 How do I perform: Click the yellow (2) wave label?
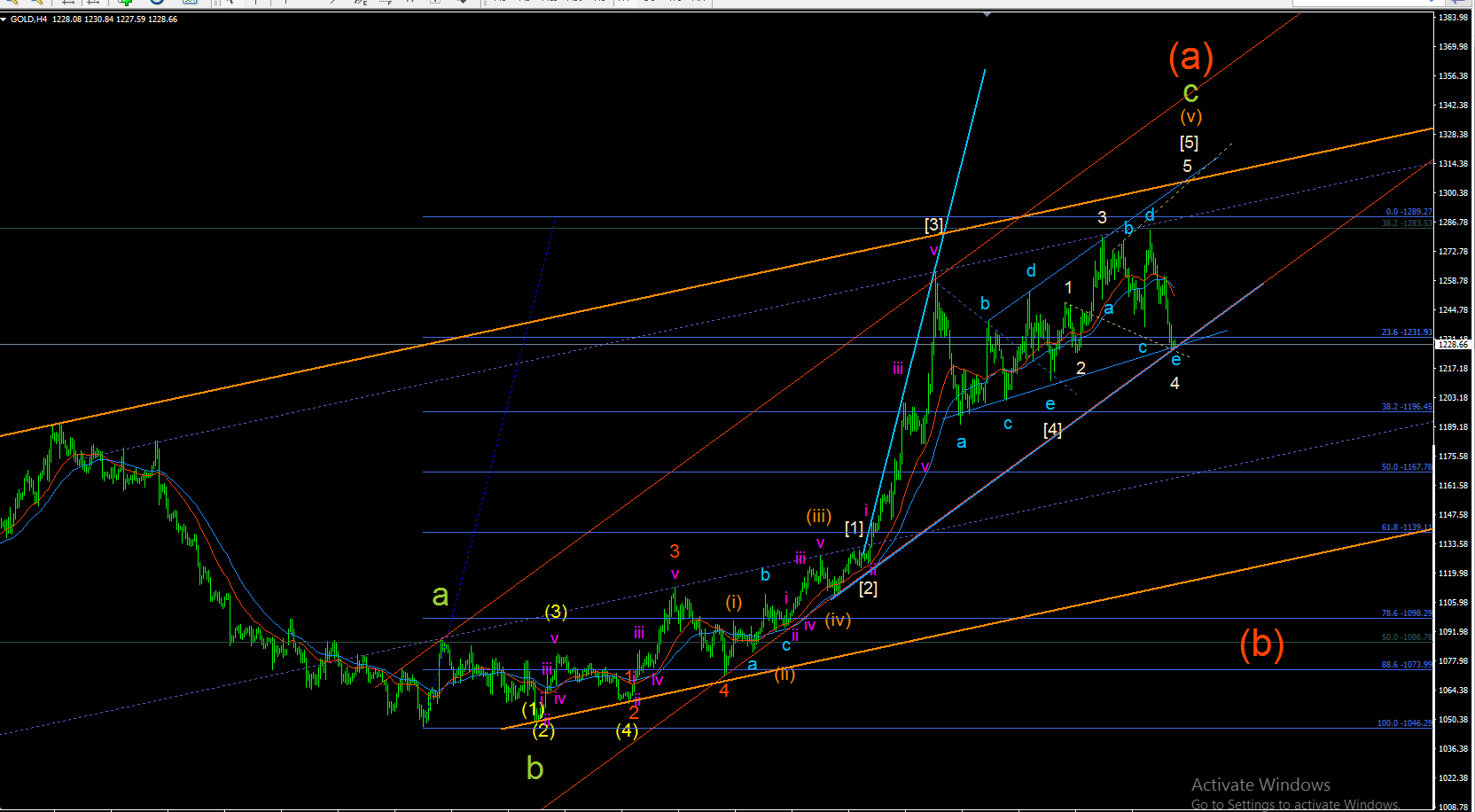[x=543, y=730]
